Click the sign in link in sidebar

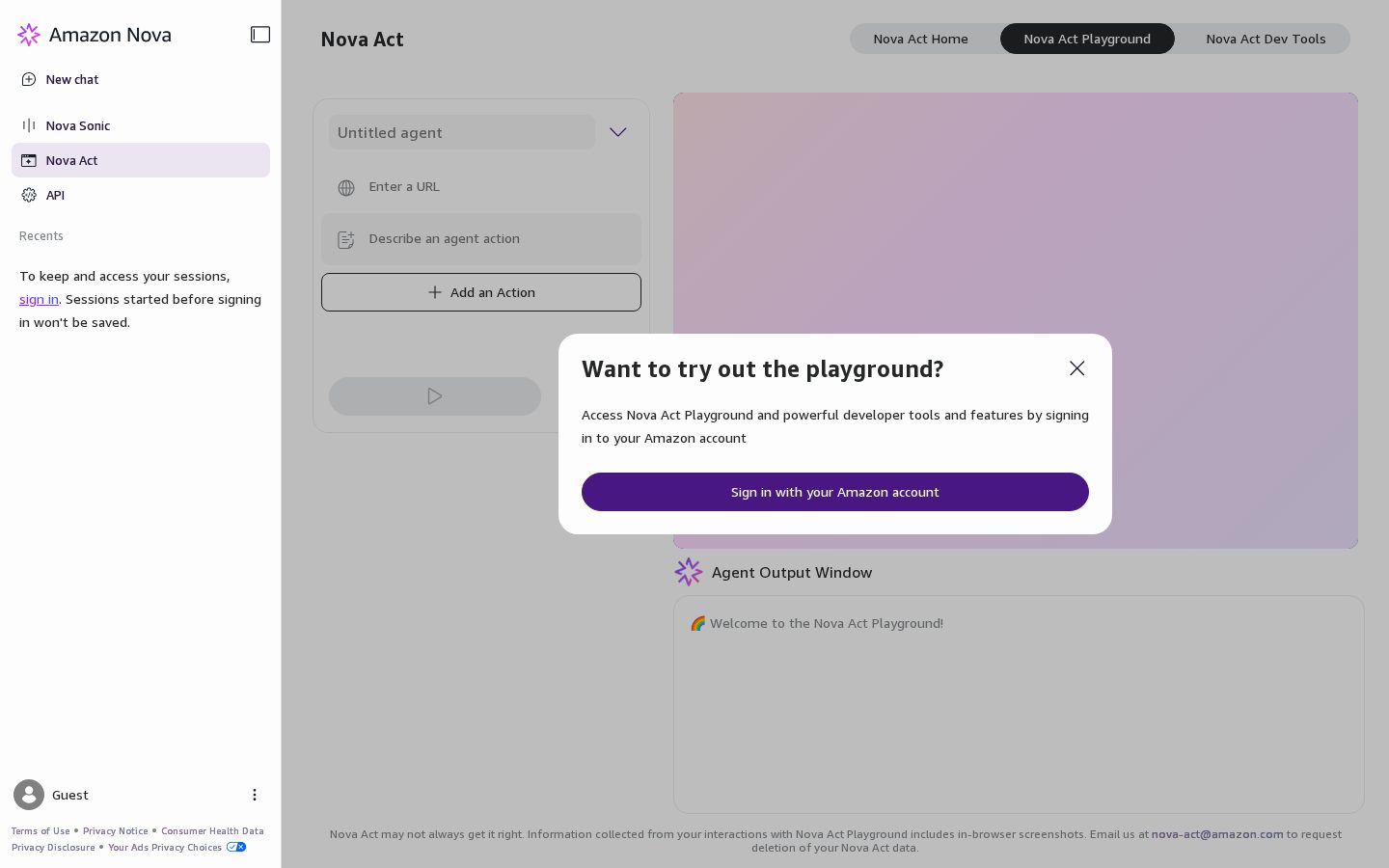[39, 299]
